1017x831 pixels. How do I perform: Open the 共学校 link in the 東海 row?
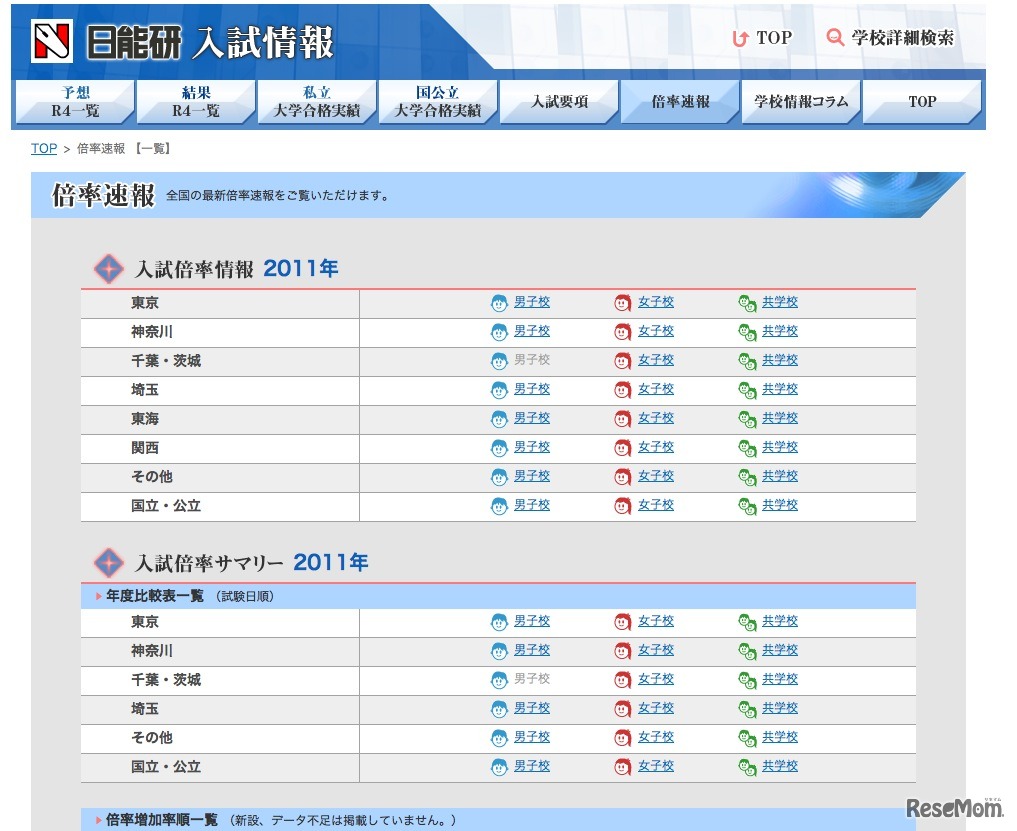pyautogui.click(x=779, y=418)
